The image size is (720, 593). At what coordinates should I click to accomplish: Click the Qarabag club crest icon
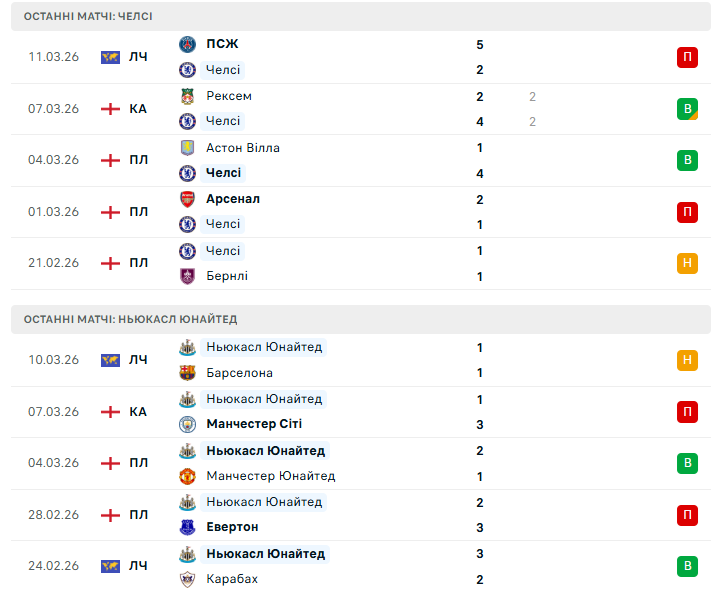187,579
